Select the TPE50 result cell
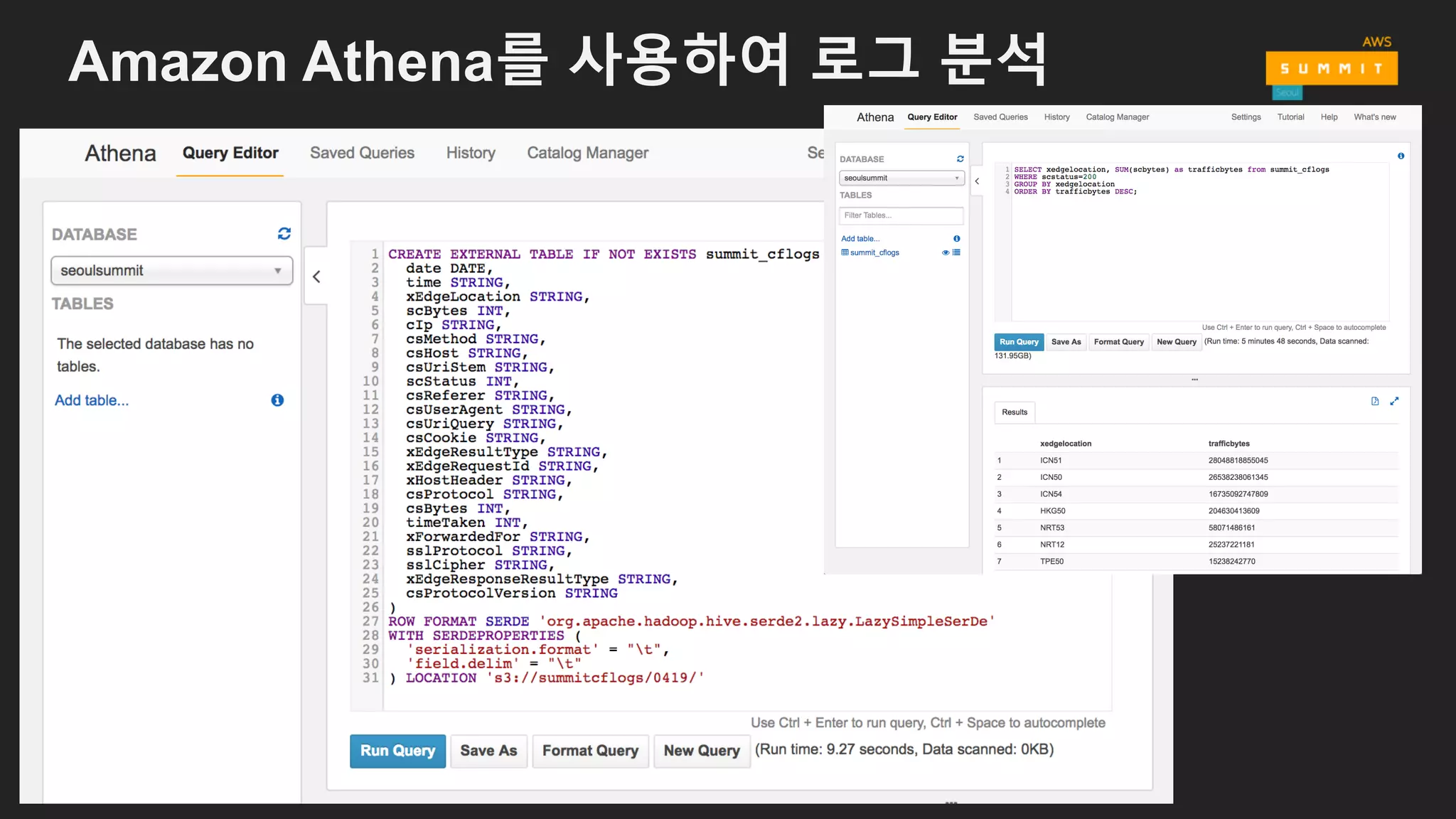Screen dimensions: 1456x819 click(x=1051, y=562)
